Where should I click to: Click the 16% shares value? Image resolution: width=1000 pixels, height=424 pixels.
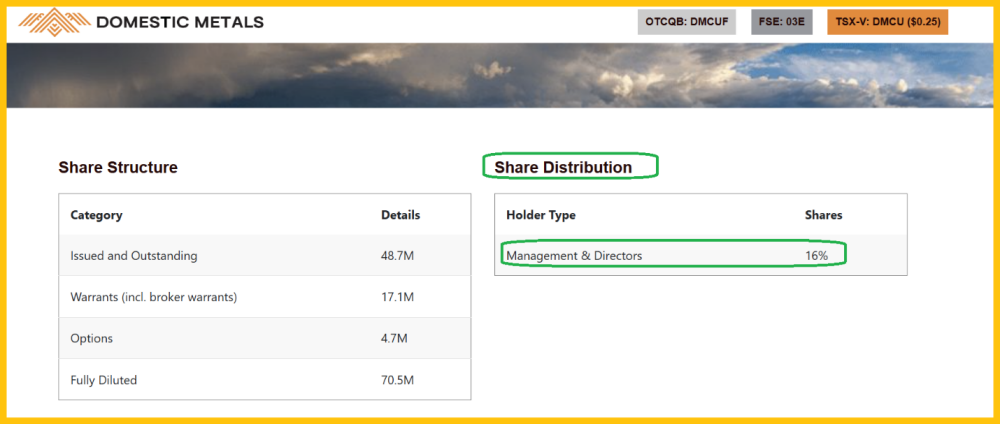click(817, 256)
